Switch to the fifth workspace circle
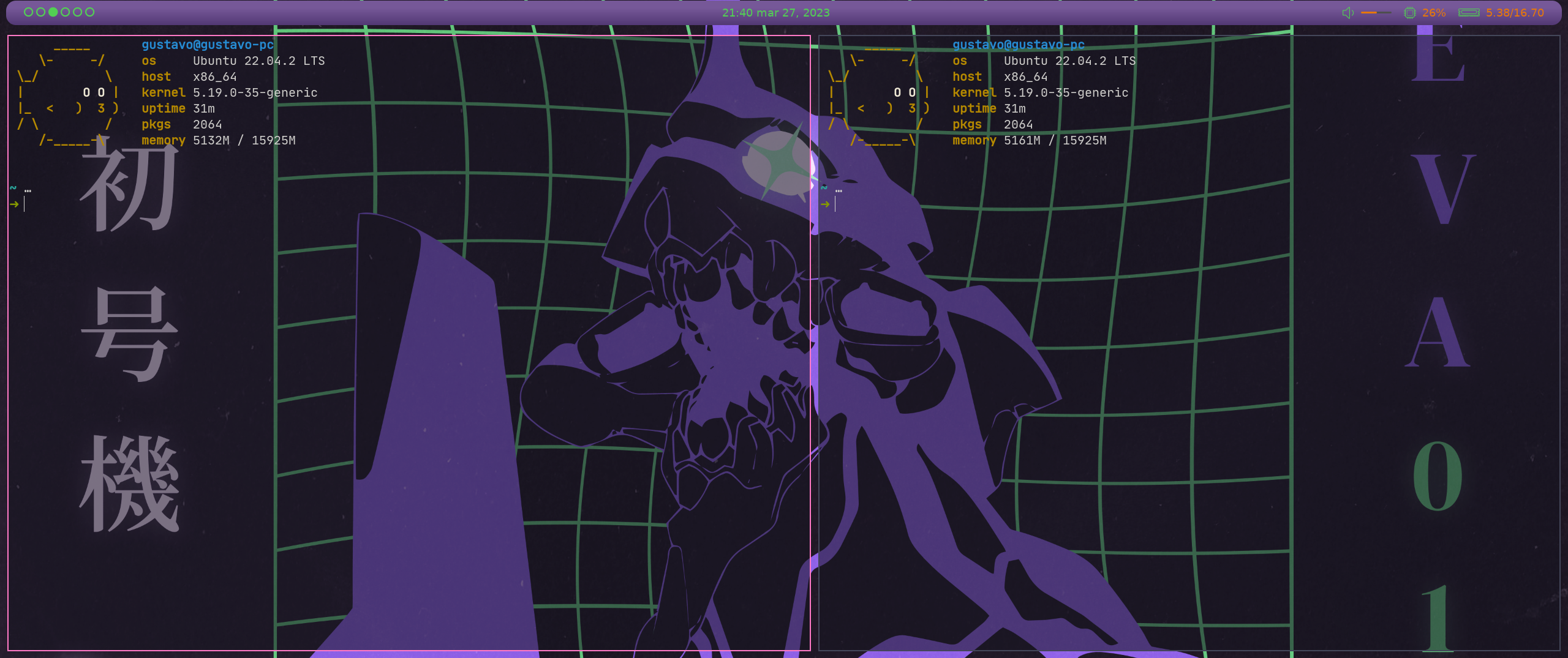Image resolution: width=1568 pixels, height=658 pixels. pos(77,12)
